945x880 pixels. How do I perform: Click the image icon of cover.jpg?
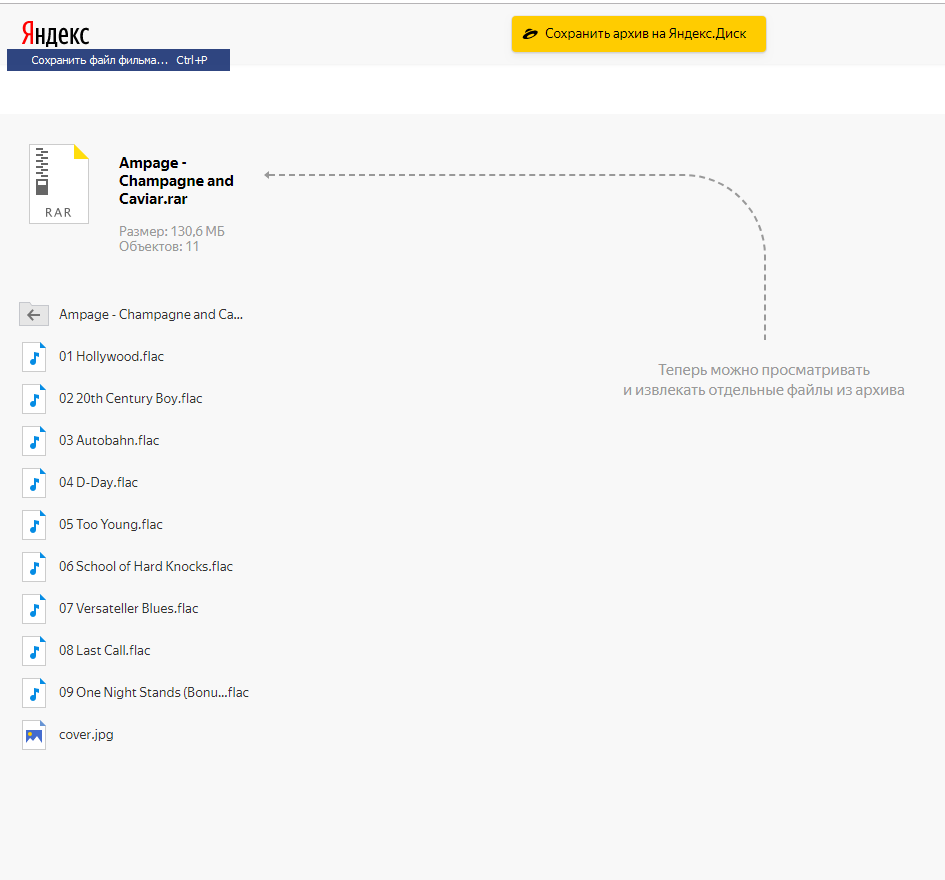[34, 735]
